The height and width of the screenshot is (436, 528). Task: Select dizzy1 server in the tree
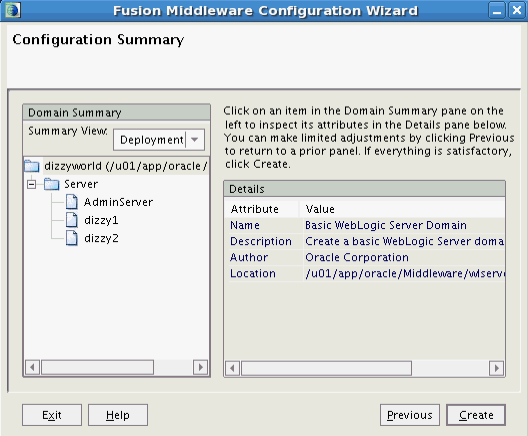pyautogui.click(x=101, y=220)
